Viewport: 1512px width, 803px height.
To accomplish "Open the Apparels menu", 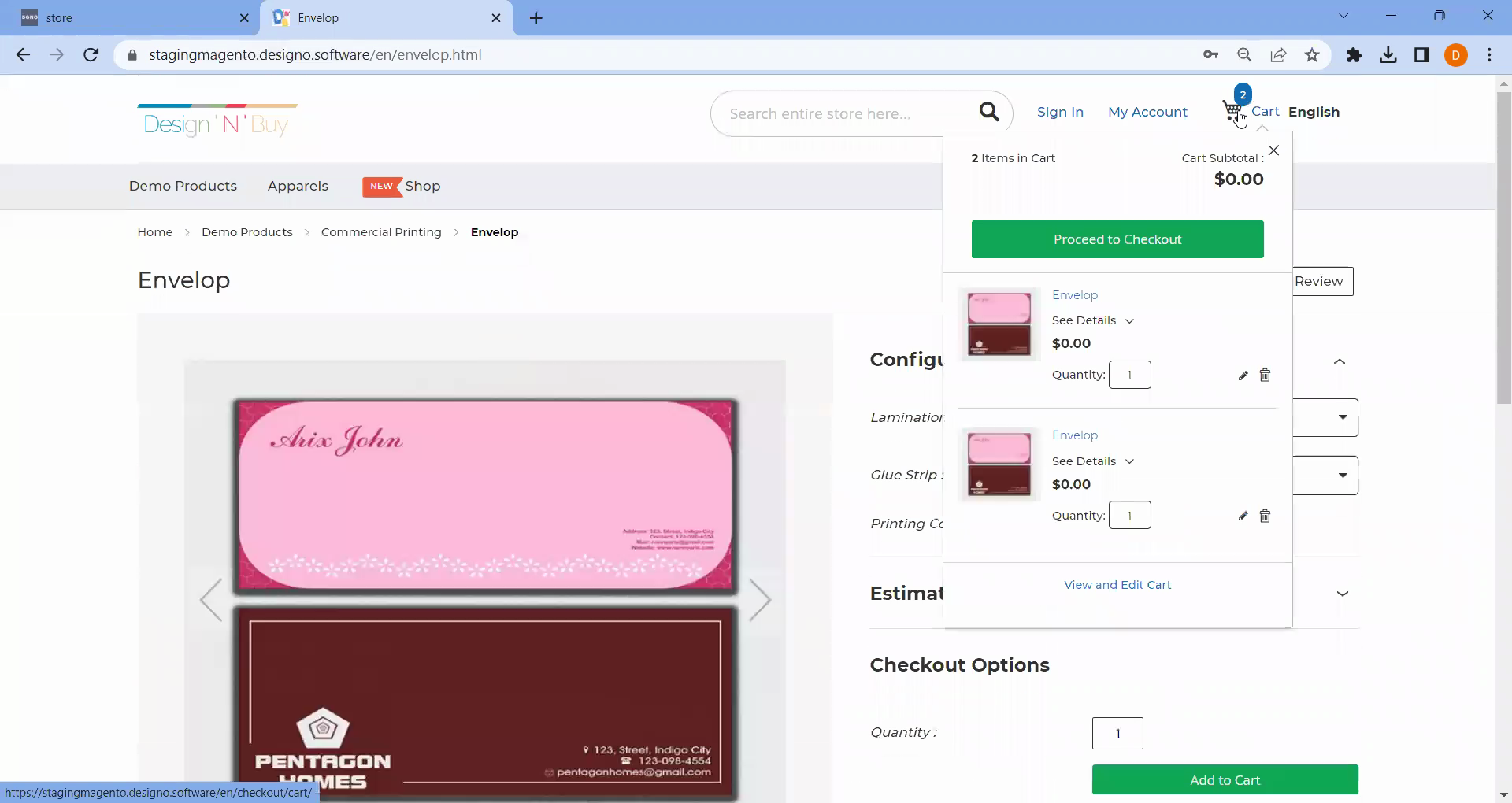I will (298, 186).
